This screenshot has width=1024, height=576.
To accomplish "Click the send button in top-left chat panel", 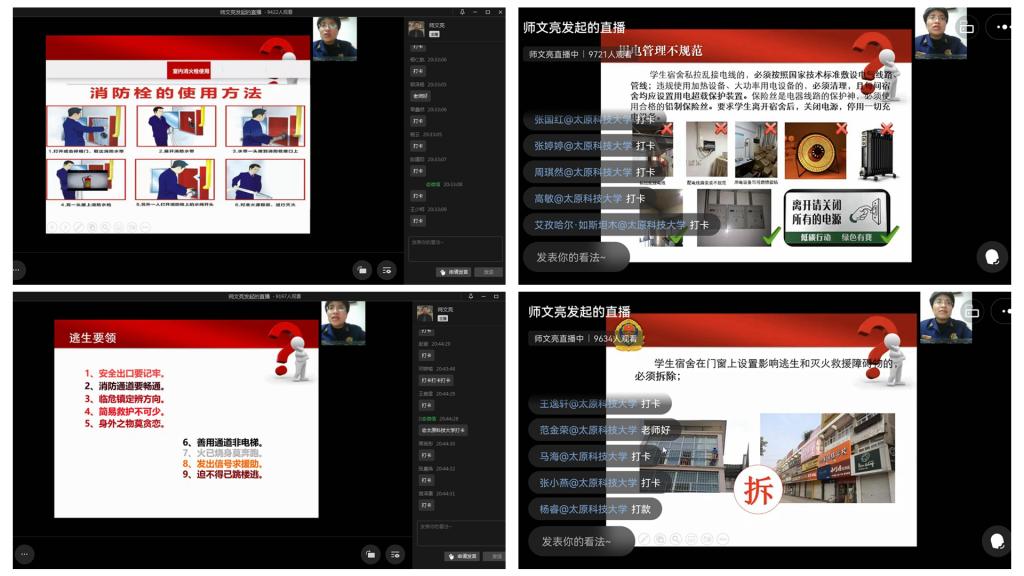I will pyautogui.click(x=488, y=272).
